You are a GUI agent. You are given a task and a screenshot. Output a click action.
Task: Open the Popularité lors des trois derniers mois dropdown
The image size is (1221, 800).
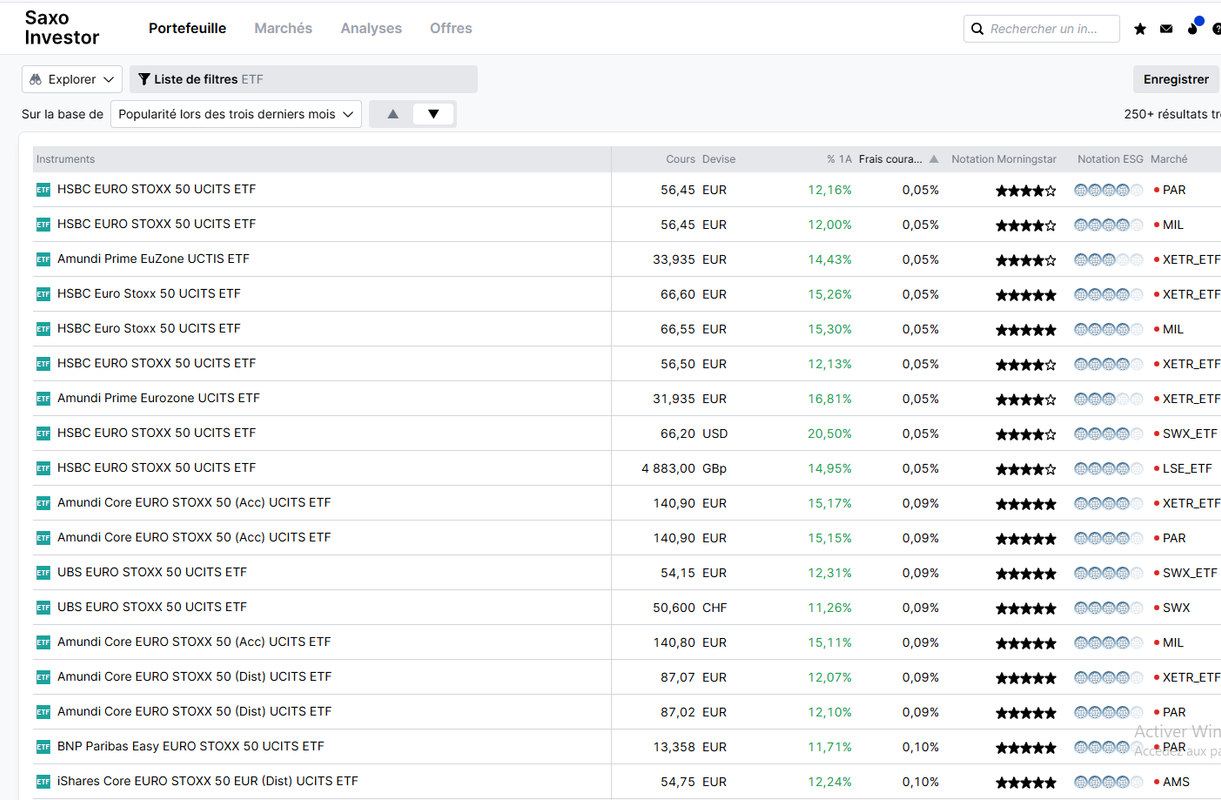236,114
